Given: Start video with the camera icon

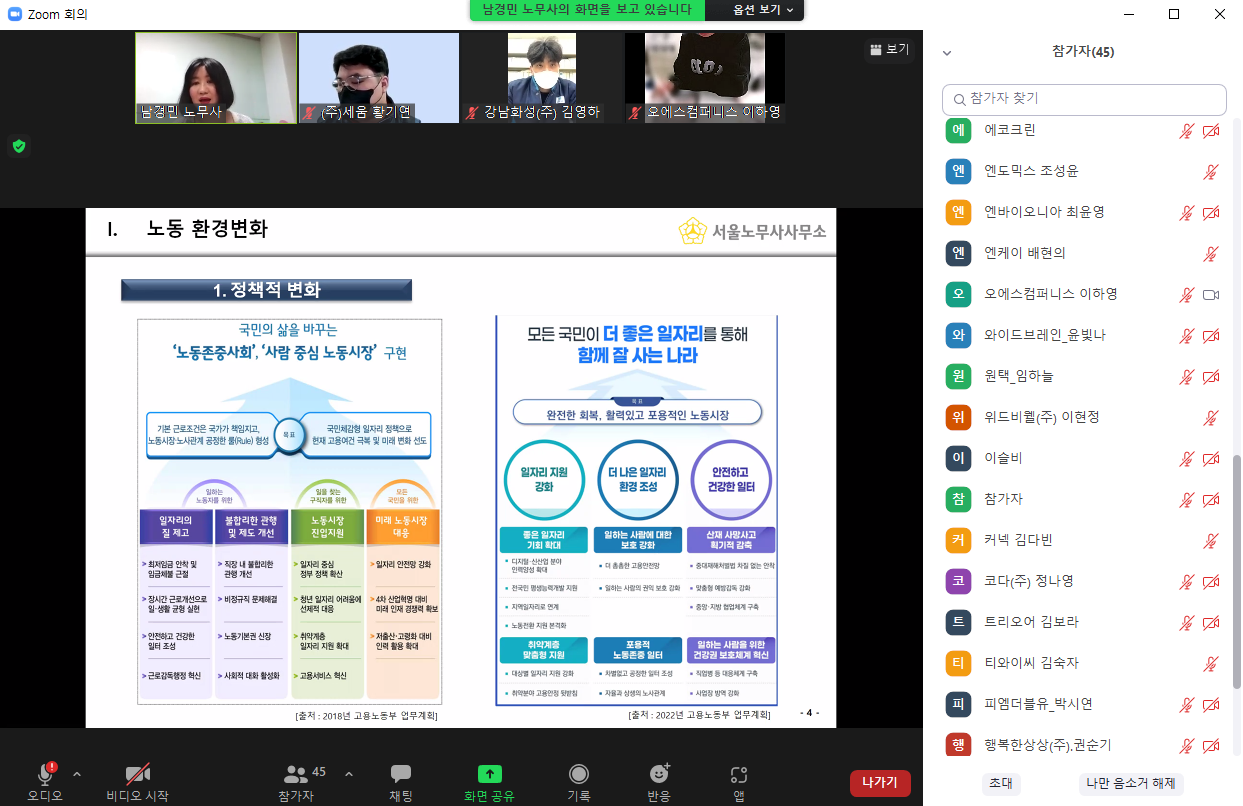Looking at the screenshot, I should point(138,773).
